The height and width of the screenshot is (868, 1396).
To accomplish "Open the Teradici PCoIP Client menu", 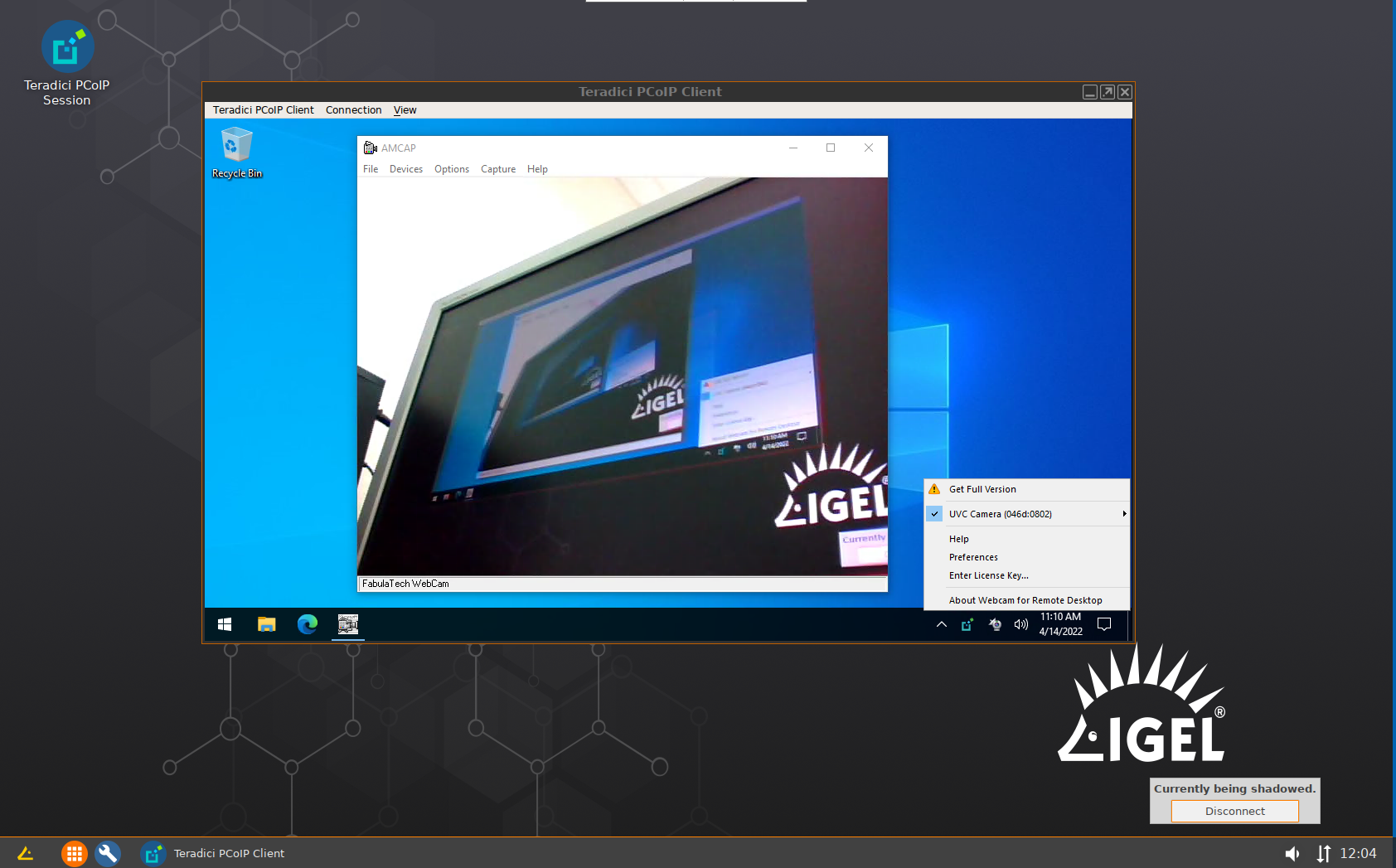I will [264, 110].
